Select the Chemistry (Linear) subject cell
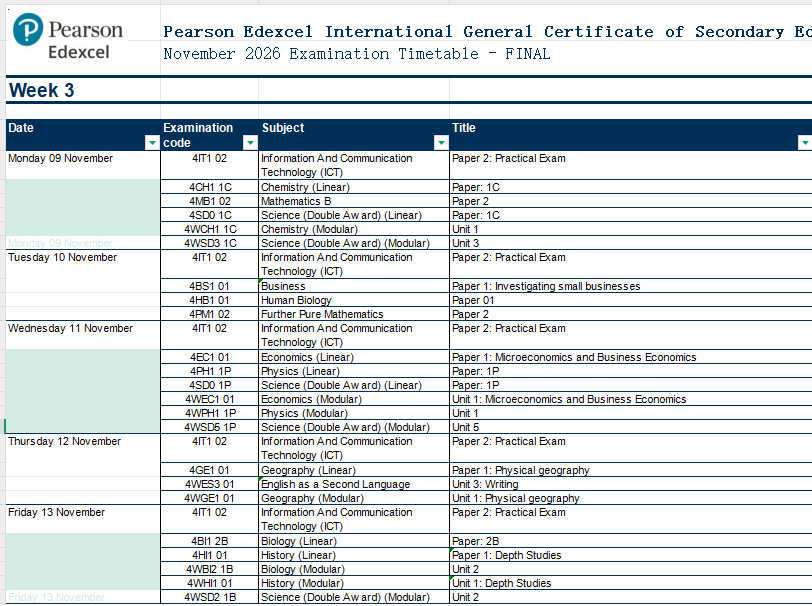 pyautogui.click(x=354, y=187)
